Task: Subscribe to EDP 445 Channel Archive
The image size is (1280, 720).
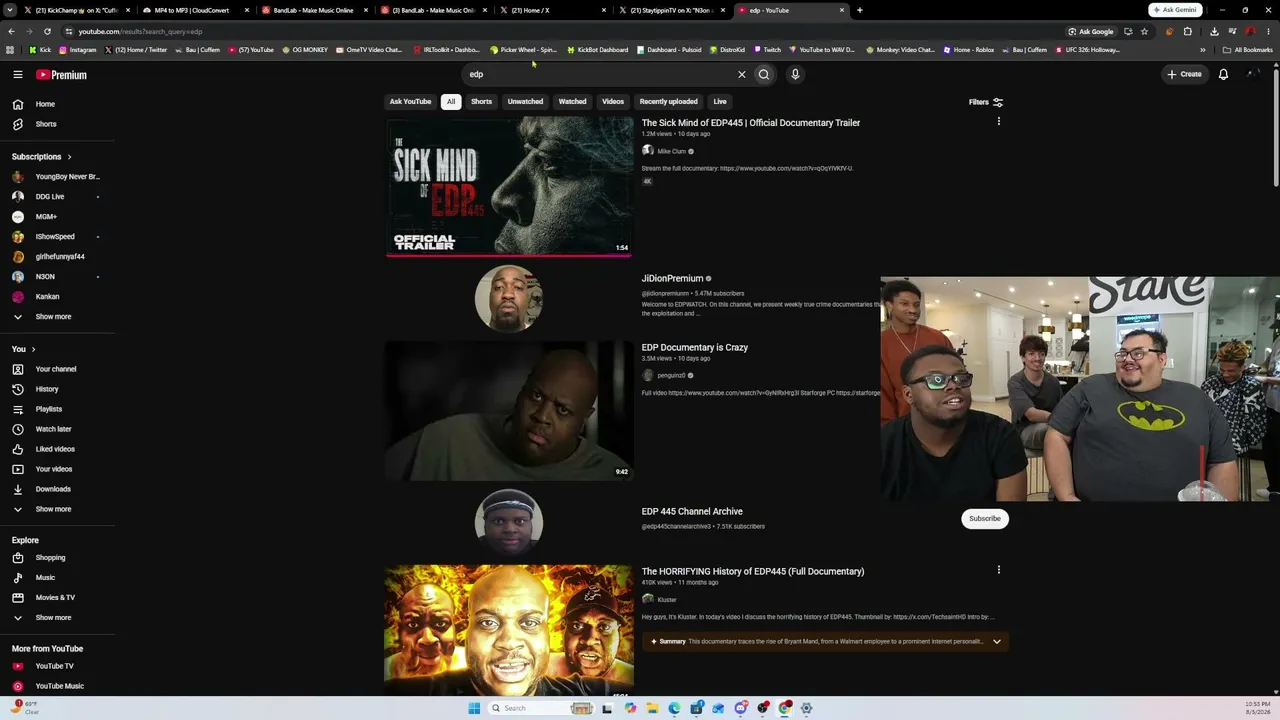Action: pyautogui.click(x=985, y=518)
